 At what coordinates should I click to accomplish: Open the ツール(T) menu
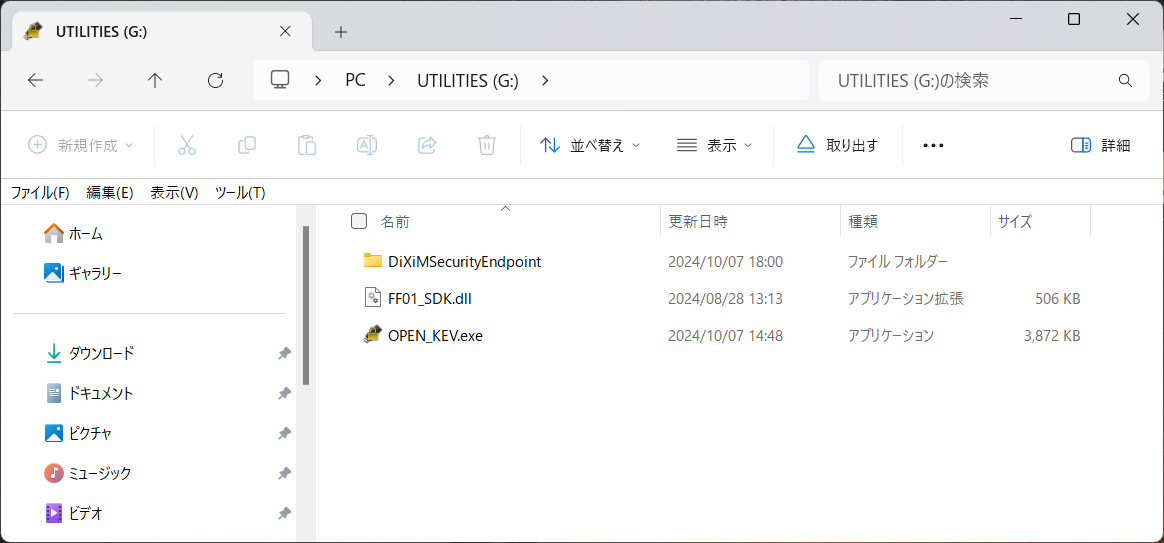[x=240, y=192]
